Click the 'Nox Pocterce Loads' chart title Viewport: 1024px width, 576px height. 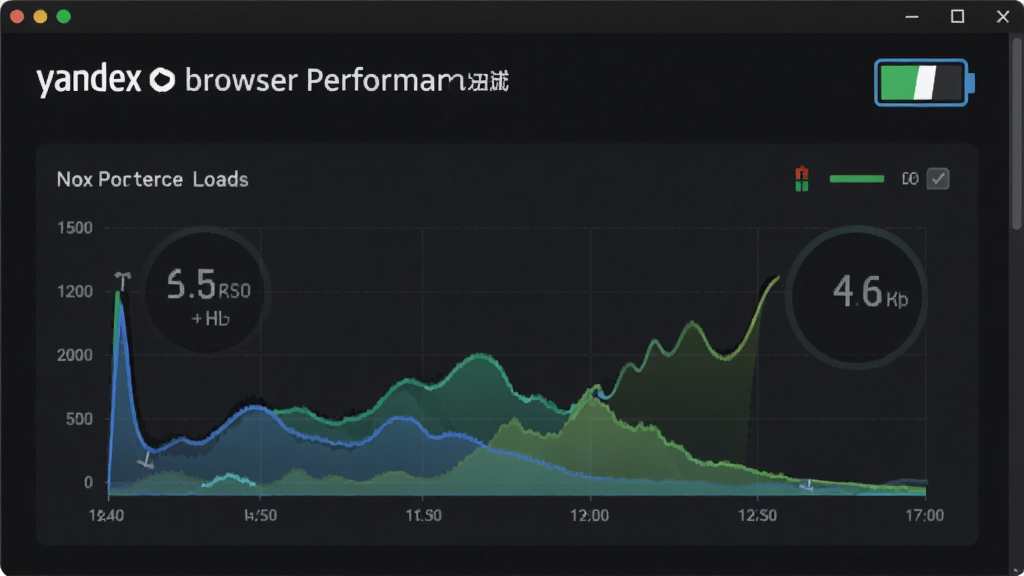pyautogui.click(x=152, y=180)
